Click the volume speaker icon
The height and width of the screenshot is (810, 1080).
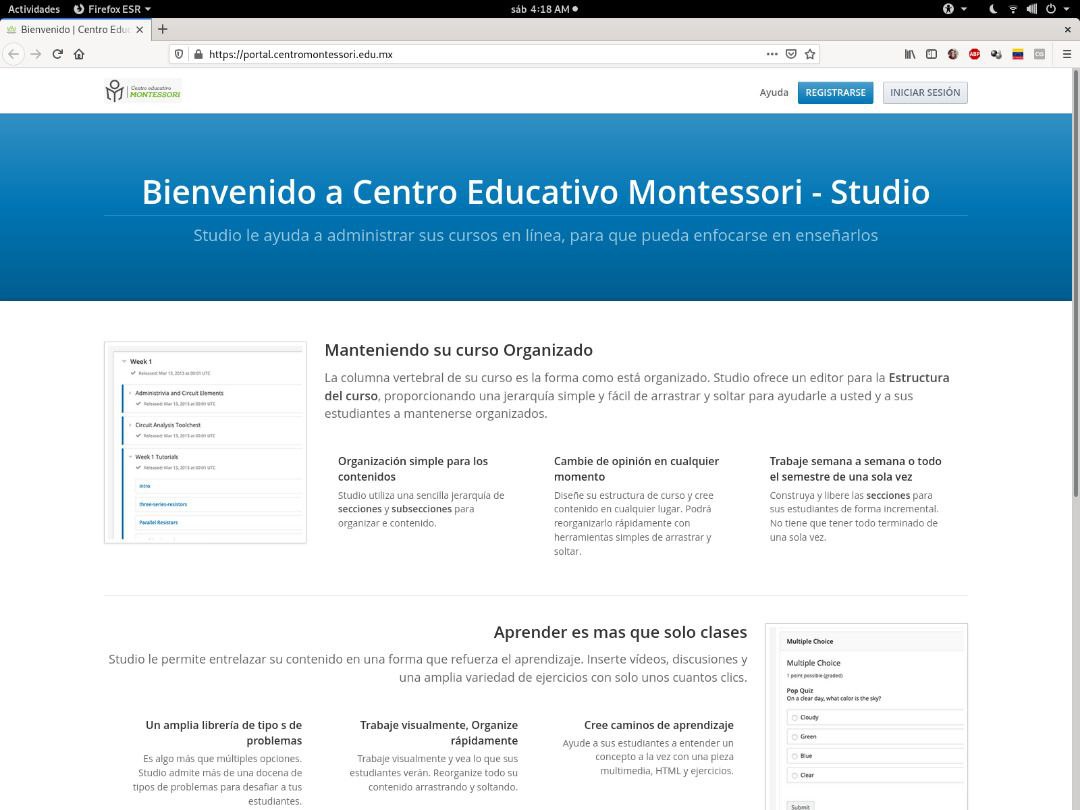point(1032,9)
